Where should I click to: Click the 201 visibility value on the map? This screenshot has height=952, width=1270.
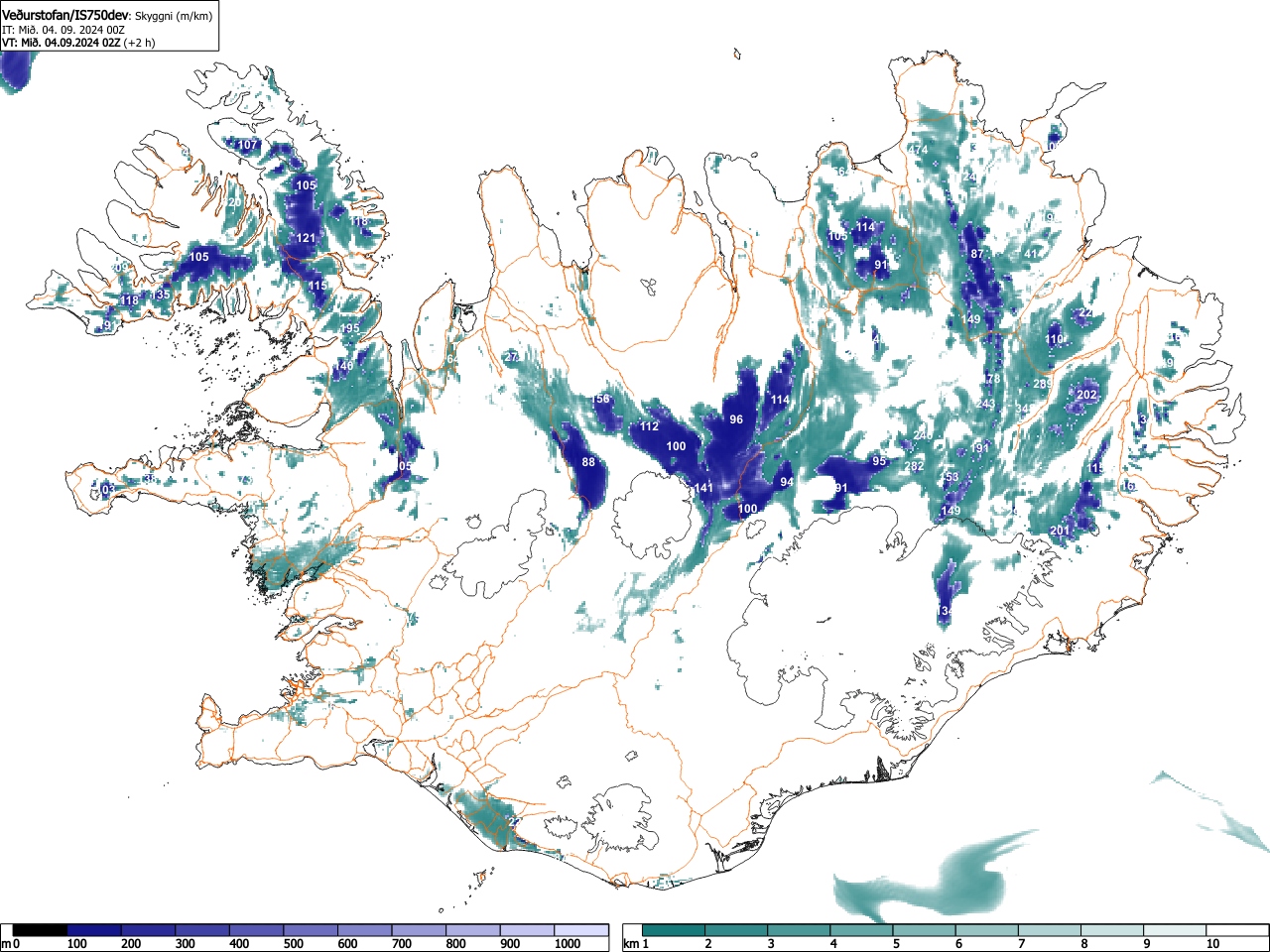pos(1060,532)
